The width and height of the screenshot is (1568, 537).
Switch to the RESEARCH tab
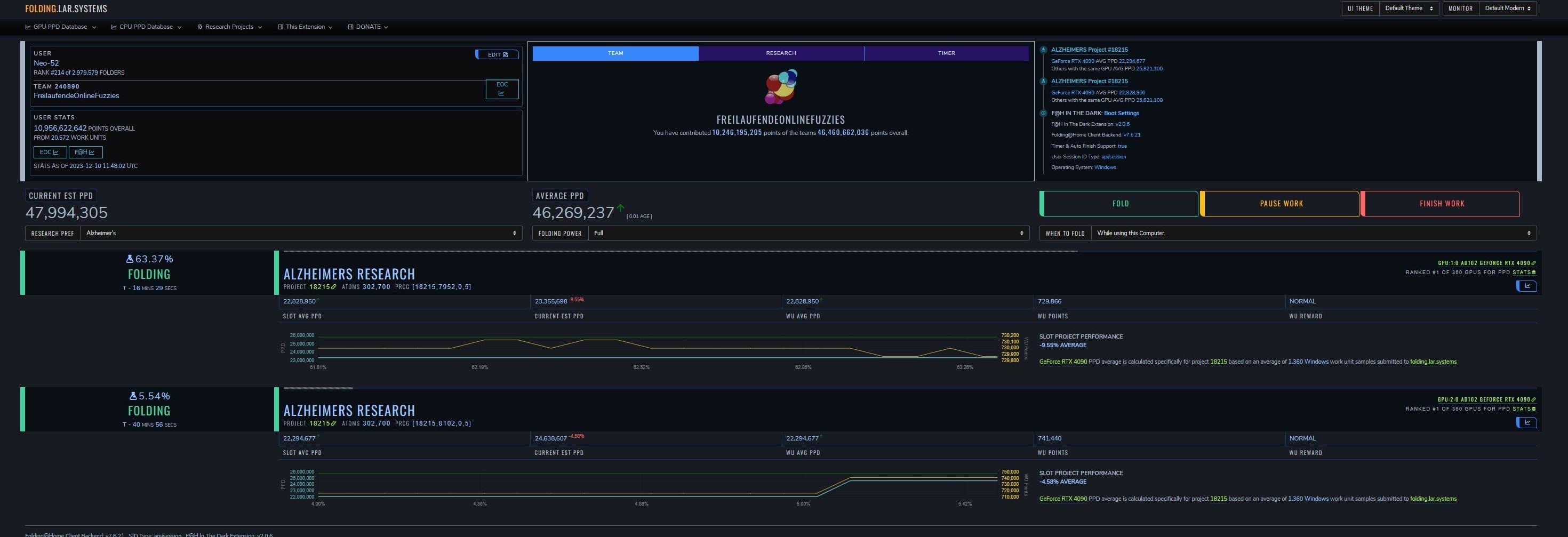click(x=781, y=53)
